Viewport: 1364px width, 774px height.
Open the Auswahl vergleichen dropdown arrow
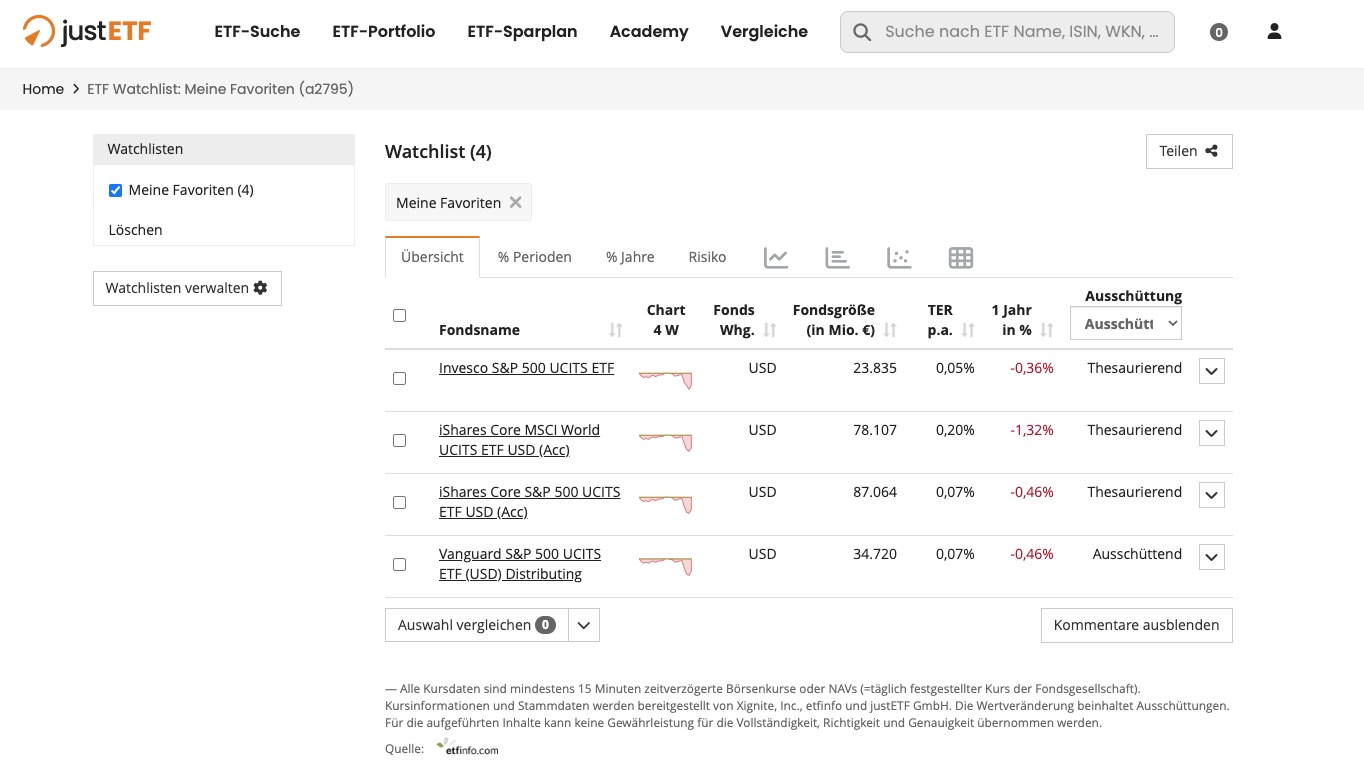point(584,626)
